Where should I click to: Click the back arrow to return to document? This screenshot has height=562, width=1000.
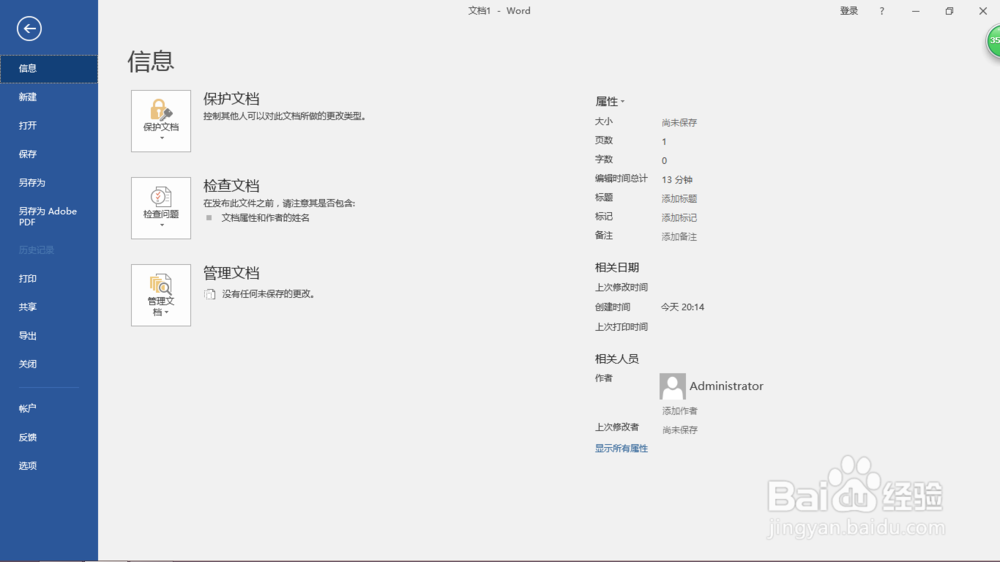click(29, 29)
